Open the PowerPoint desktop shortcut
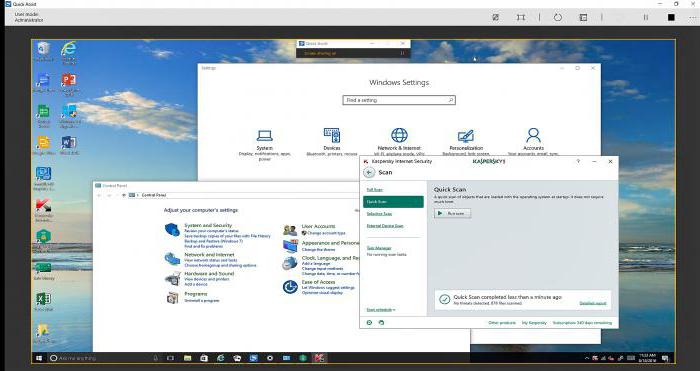The image size is (700, 371). (69, 84)
